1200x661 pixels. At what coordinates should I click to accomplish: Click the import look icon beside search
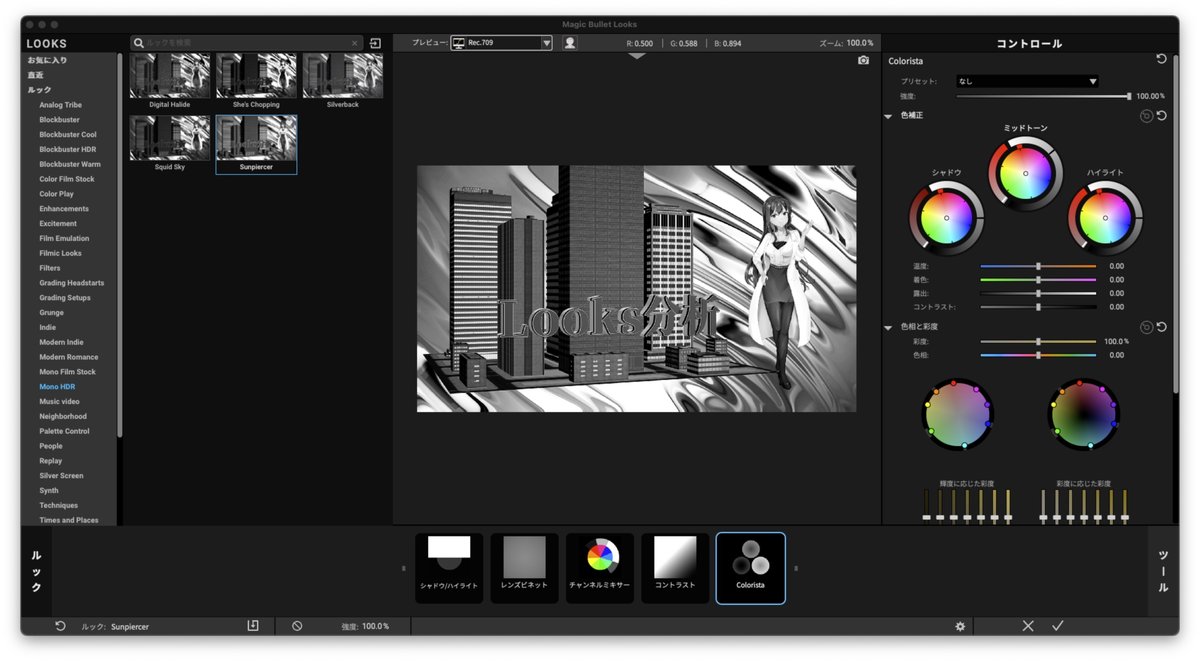[375, 43]
